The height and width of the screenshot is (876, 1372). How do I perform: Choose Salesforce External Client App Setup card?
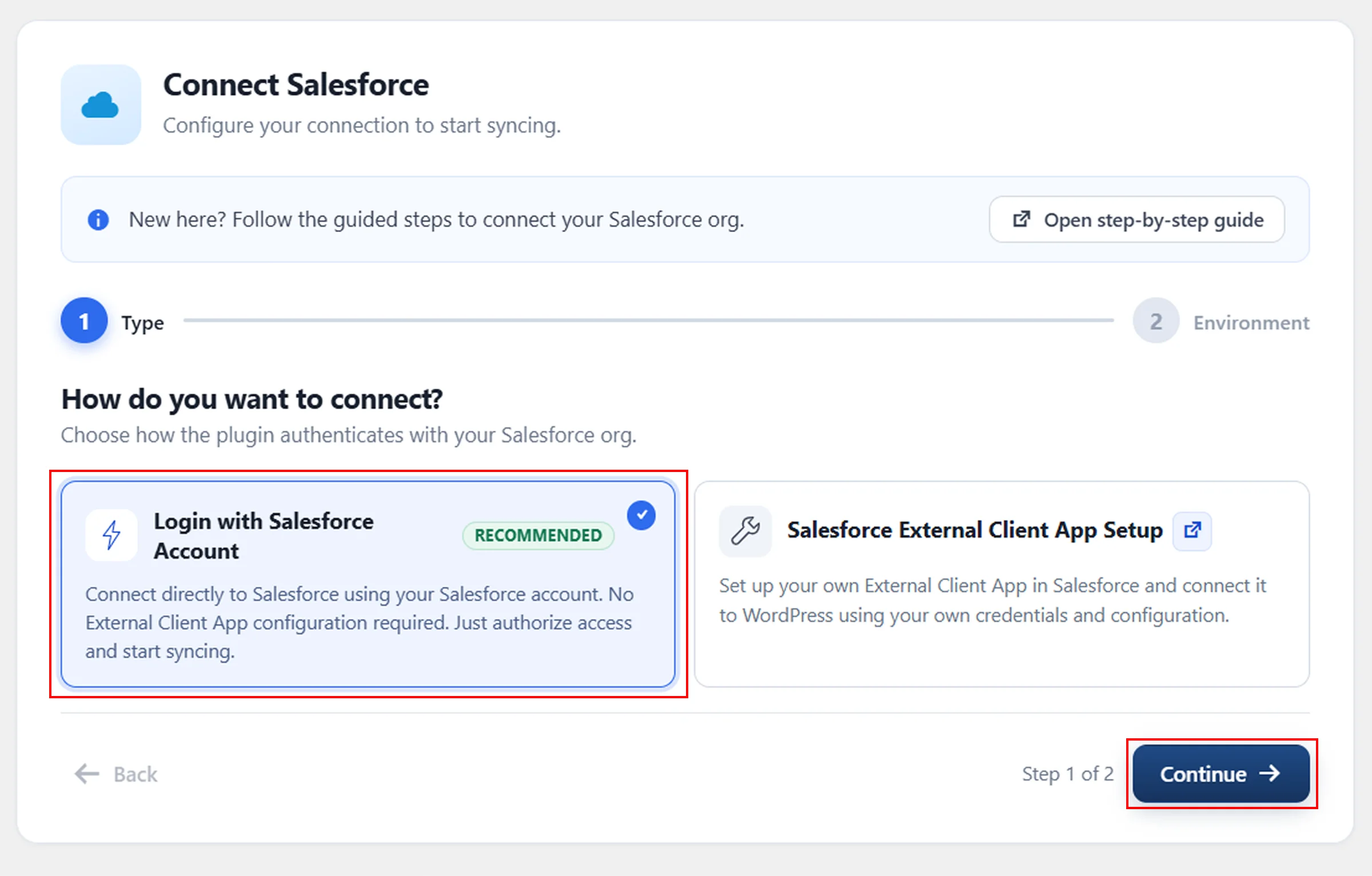click(x=1002, y=584)
